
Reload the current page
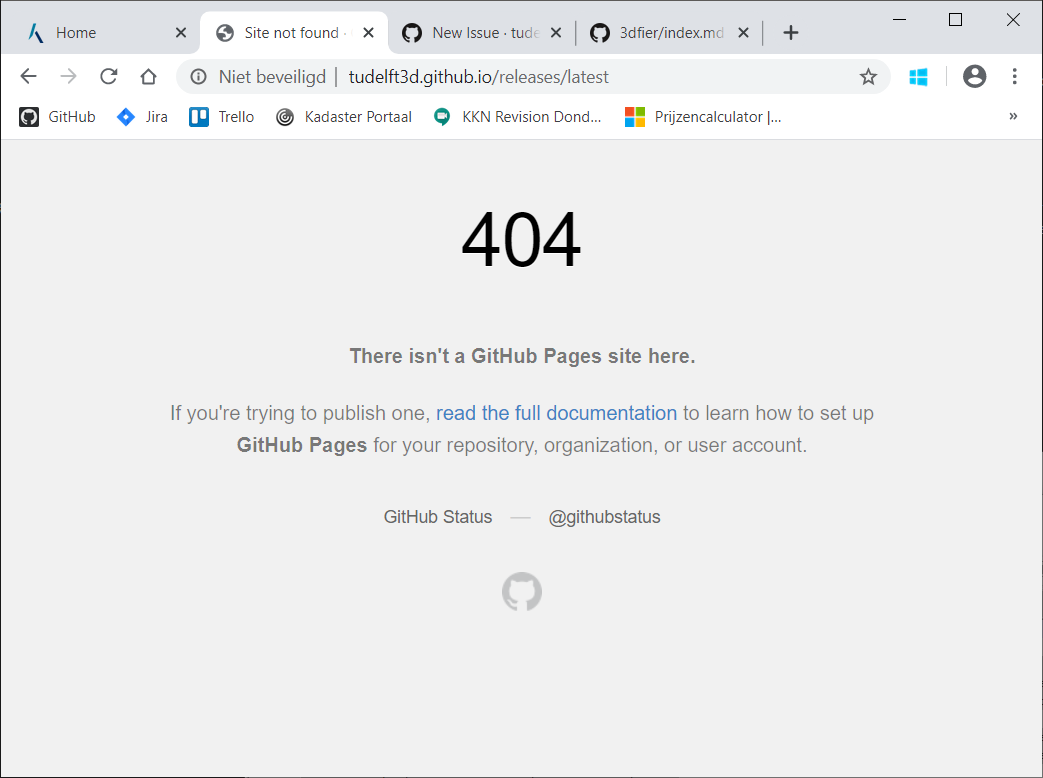pyautogui.click(x=108, y=76)
